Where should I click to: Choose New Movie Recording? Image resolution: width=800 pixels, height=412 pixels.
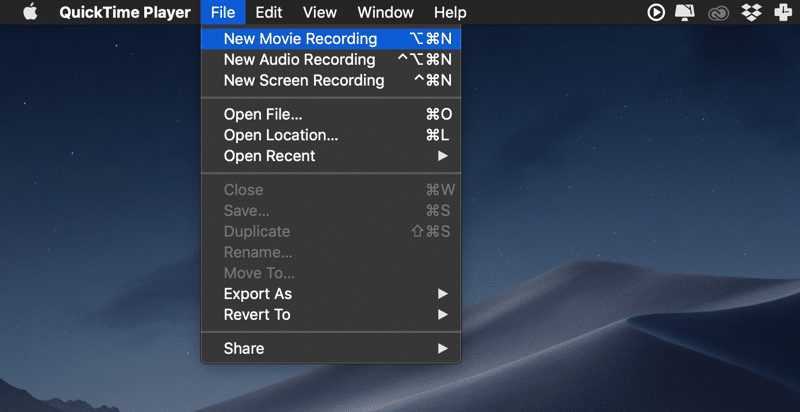pyautogui.click(x=330, y=39)
